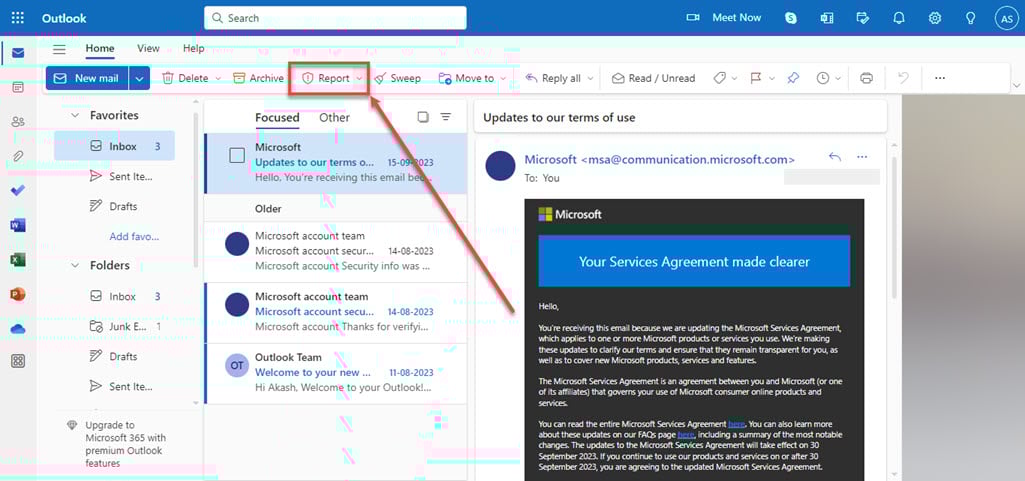
Task: Collapse the Folders section
Action: (76, 265)
